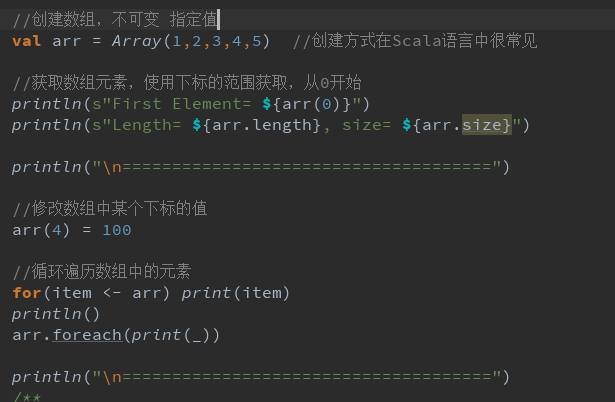Click the first separator println line
Image resolution: width=615 pixels, height=402 pixels.
click(261, 167)
